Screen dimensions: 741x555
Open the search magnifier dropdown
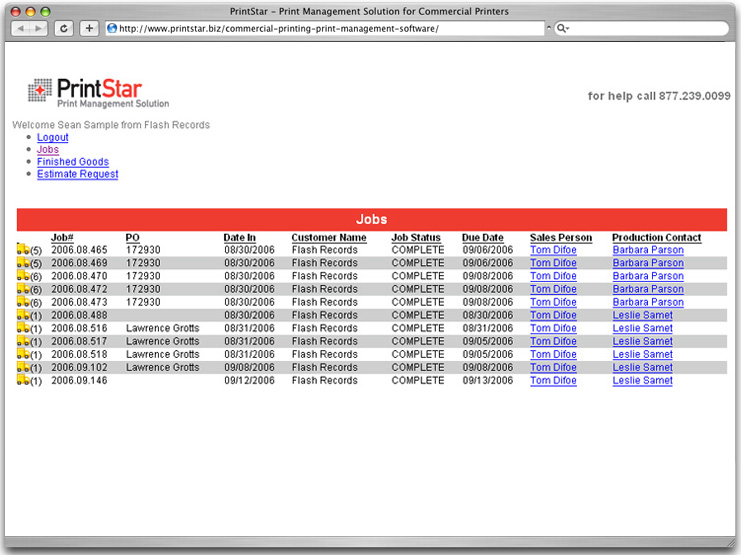click(562, 28)
